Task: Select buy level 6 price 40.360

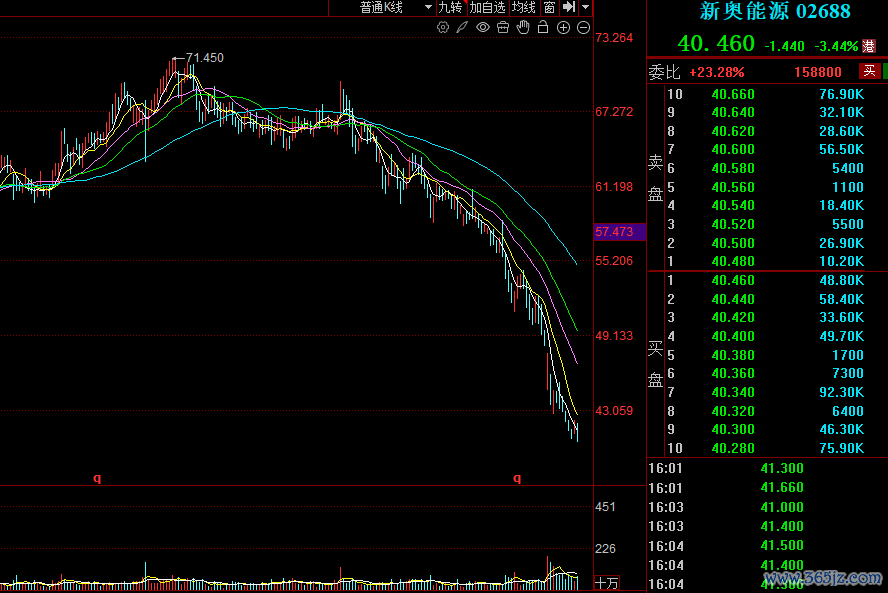Action: coord(733,373)
